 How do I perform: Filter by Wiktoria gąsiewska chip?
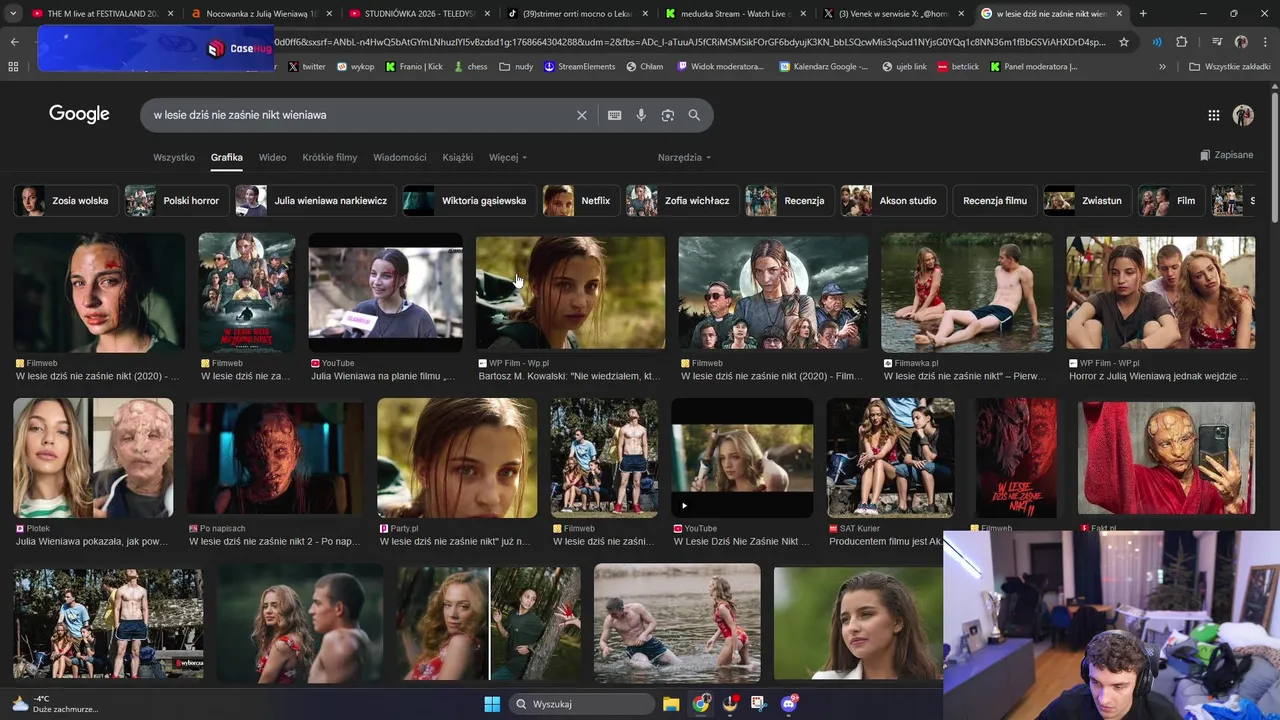point(470,201)
